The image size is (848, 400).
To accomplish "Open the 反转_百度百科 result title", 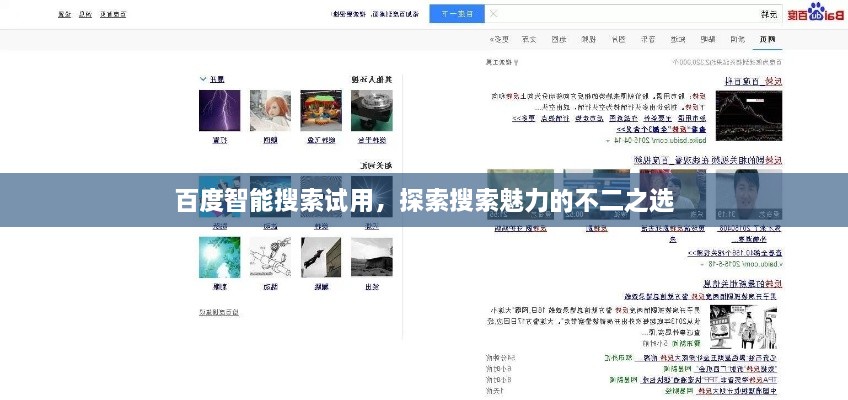I will tap(753, 81).
